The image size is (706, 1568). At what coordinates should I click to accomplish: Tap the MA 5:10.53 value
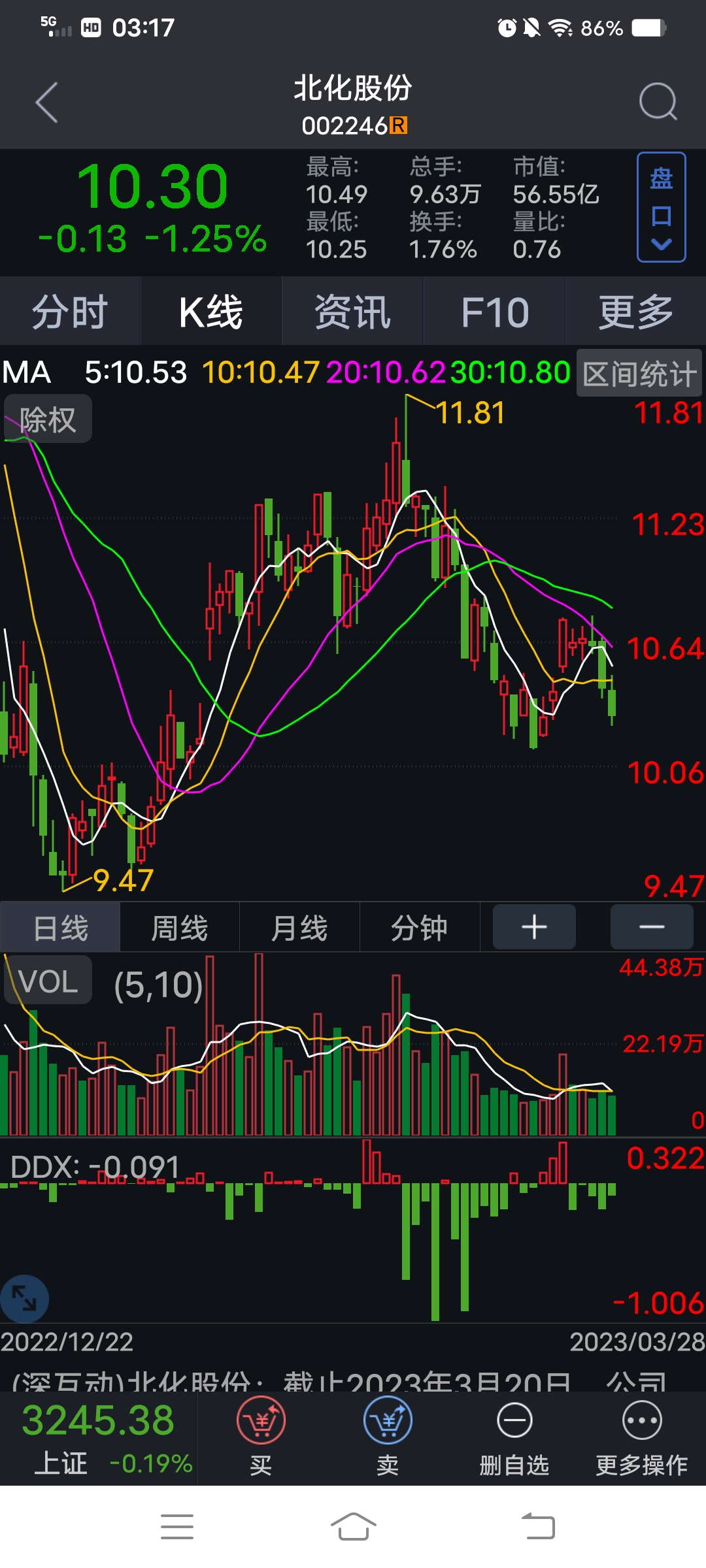136,372
